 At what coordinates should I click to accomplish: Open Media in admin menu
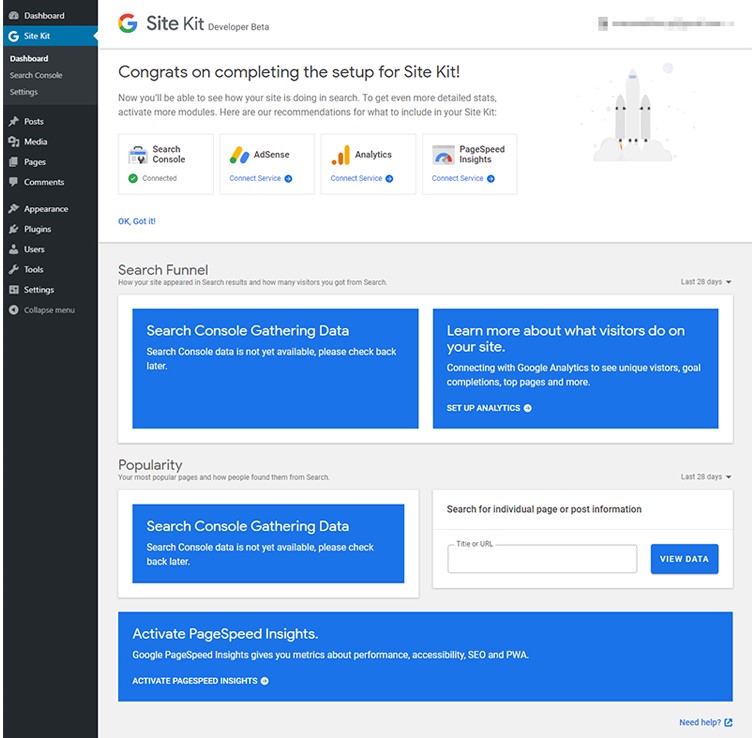pyautogui.click(x=35, y=141)
